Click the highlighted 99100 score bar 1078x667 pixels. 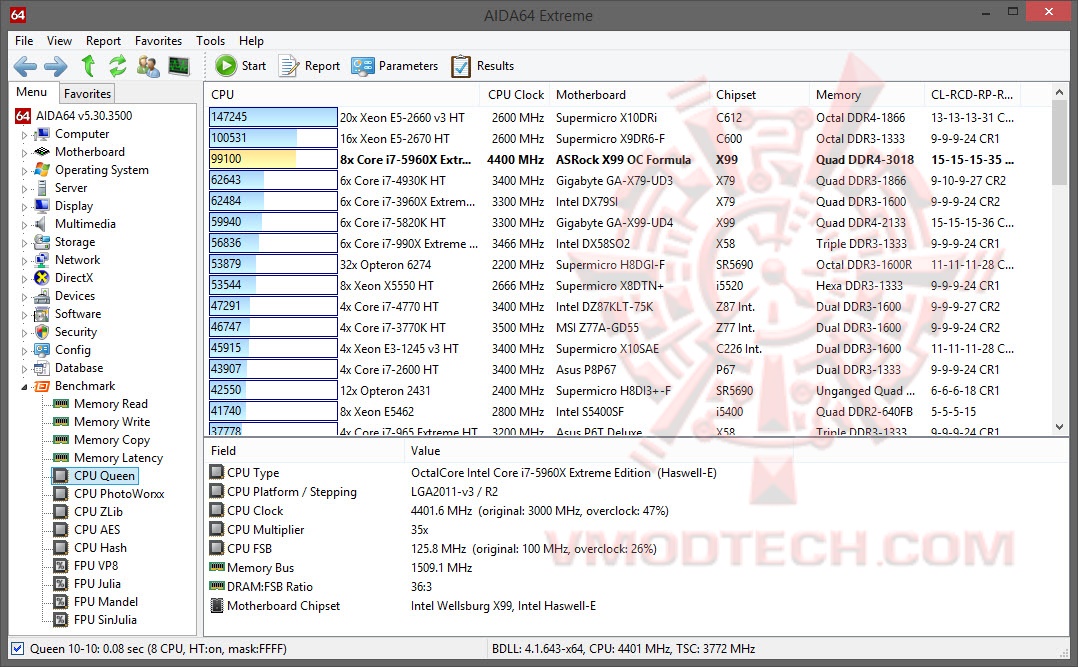click(x=273, y=160)
